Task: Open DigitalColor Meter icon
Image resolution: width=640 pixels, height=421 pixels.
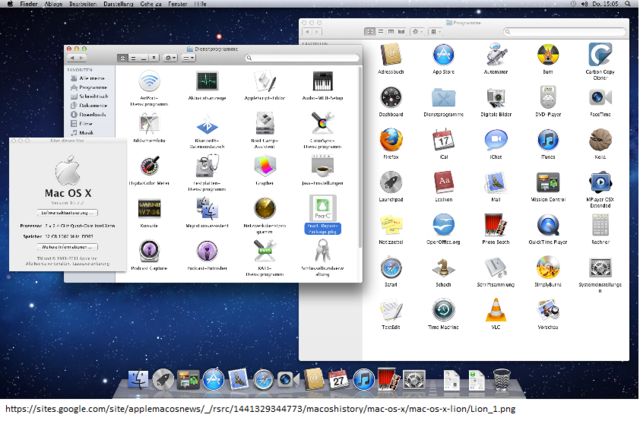Action: (x=149, y=167)
